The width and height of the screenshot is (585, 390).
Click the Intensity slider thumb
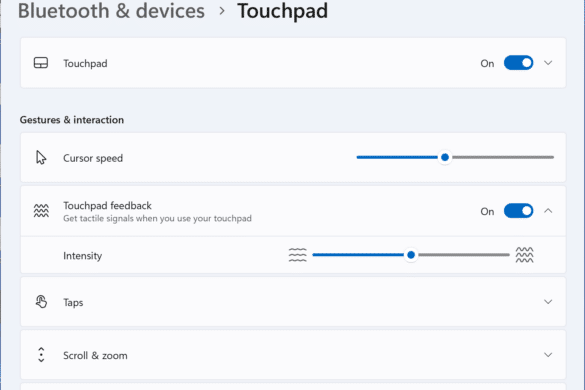click(411, 255)
